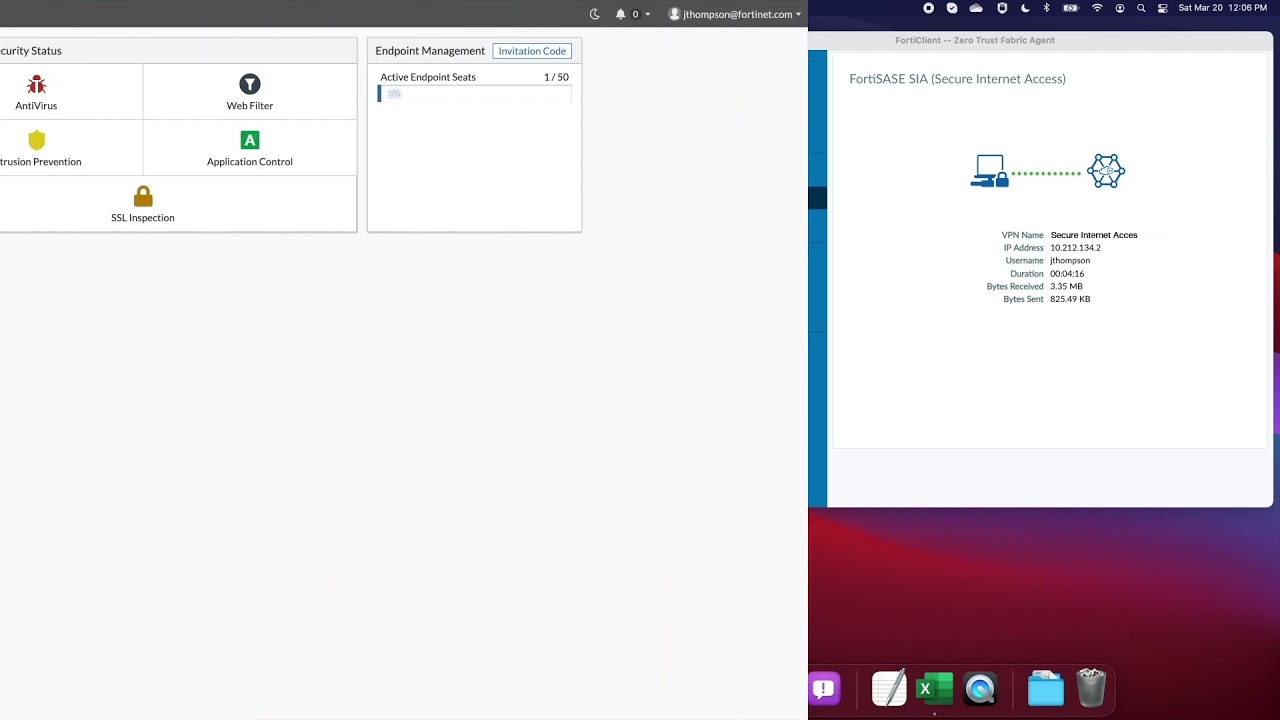Select the Intrusion Prevention shield icon
Viewport: 1280px width, 720px height.
click(37, 140)
